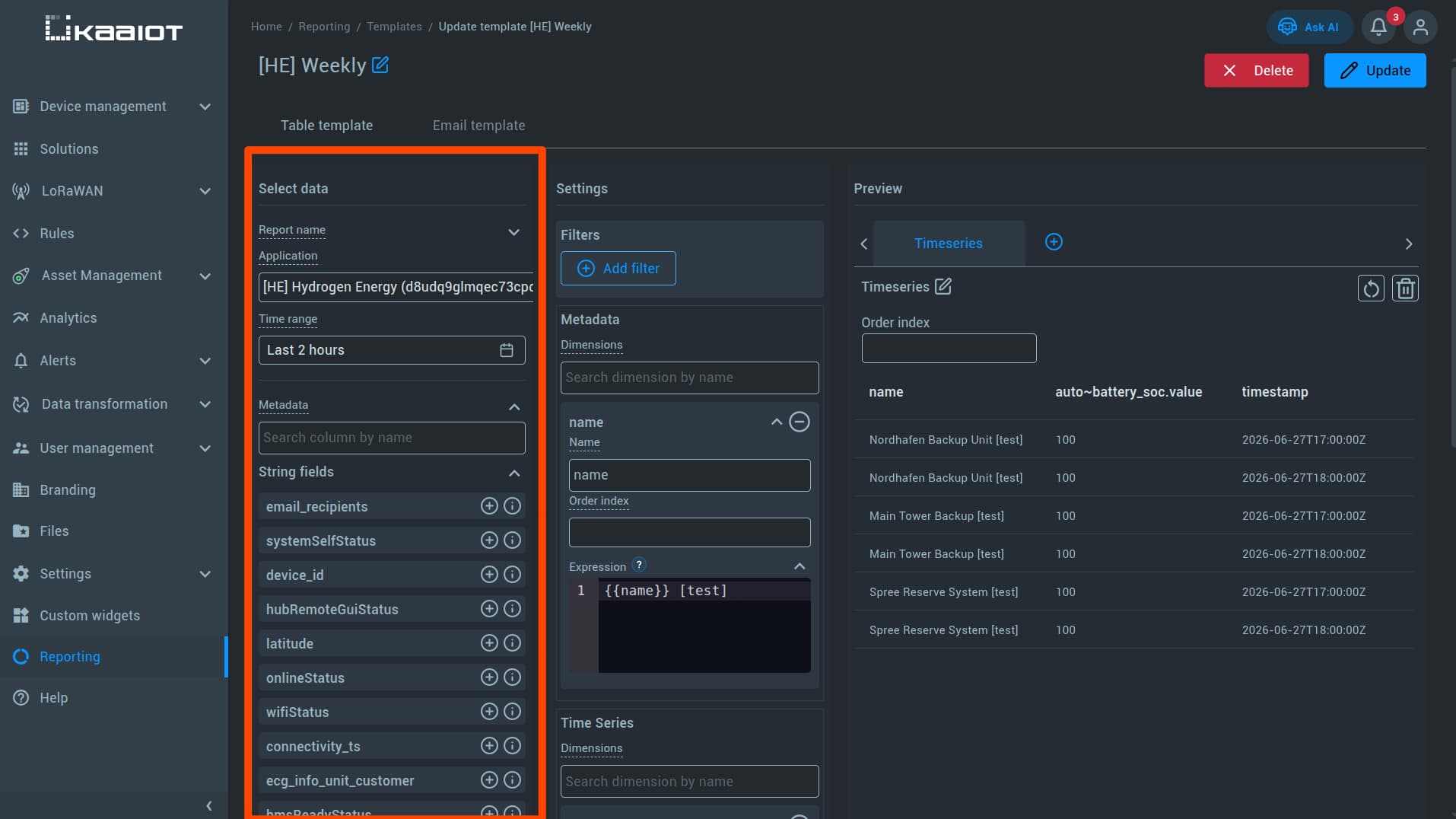The height and width of the screenshot is (819, 1456).
Task: Remove the name dimension with minus icon
Action: click(800, 422)
